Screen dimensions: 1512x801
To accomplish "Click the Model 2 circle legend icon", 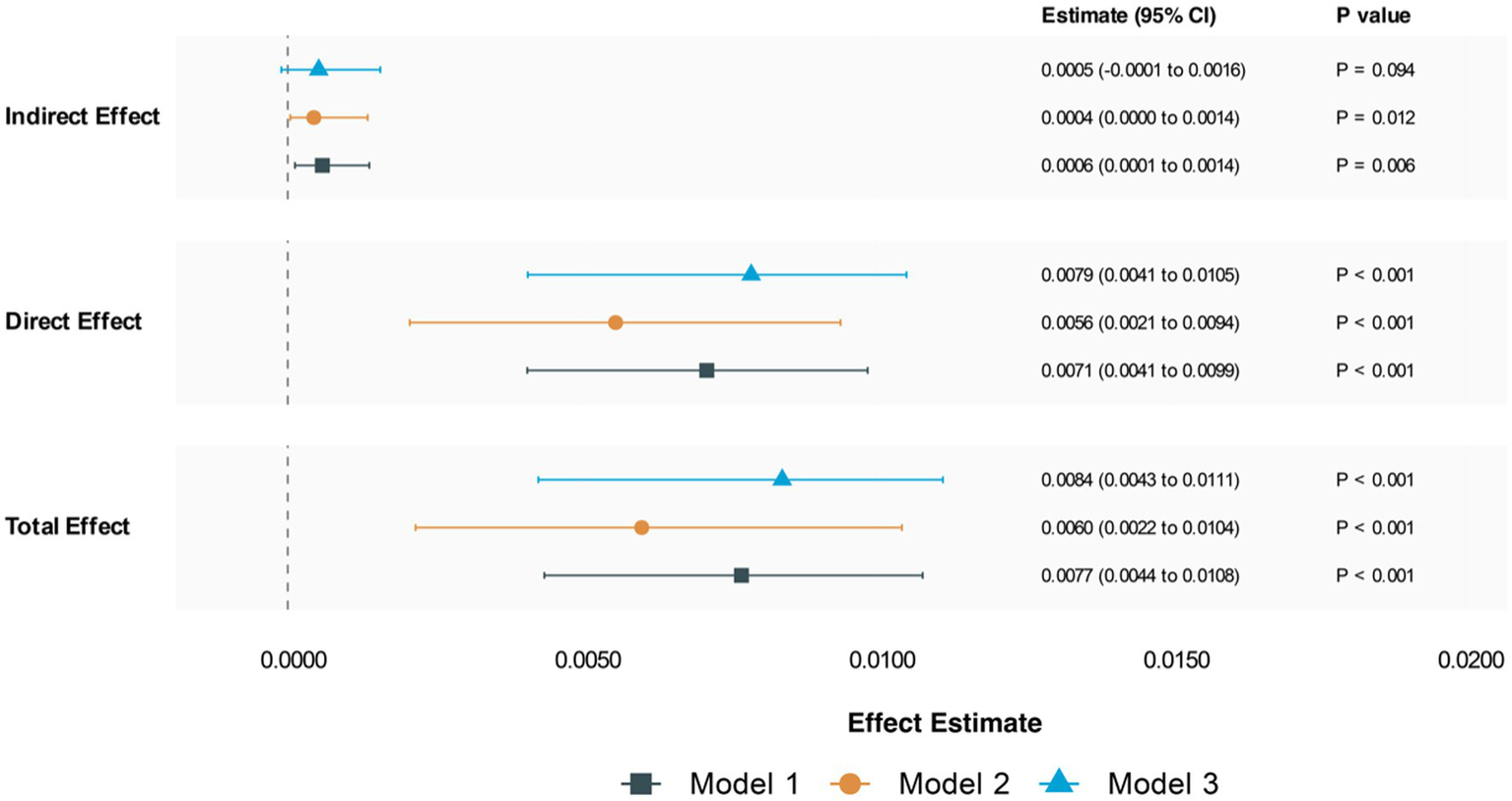I will [850, 784].
